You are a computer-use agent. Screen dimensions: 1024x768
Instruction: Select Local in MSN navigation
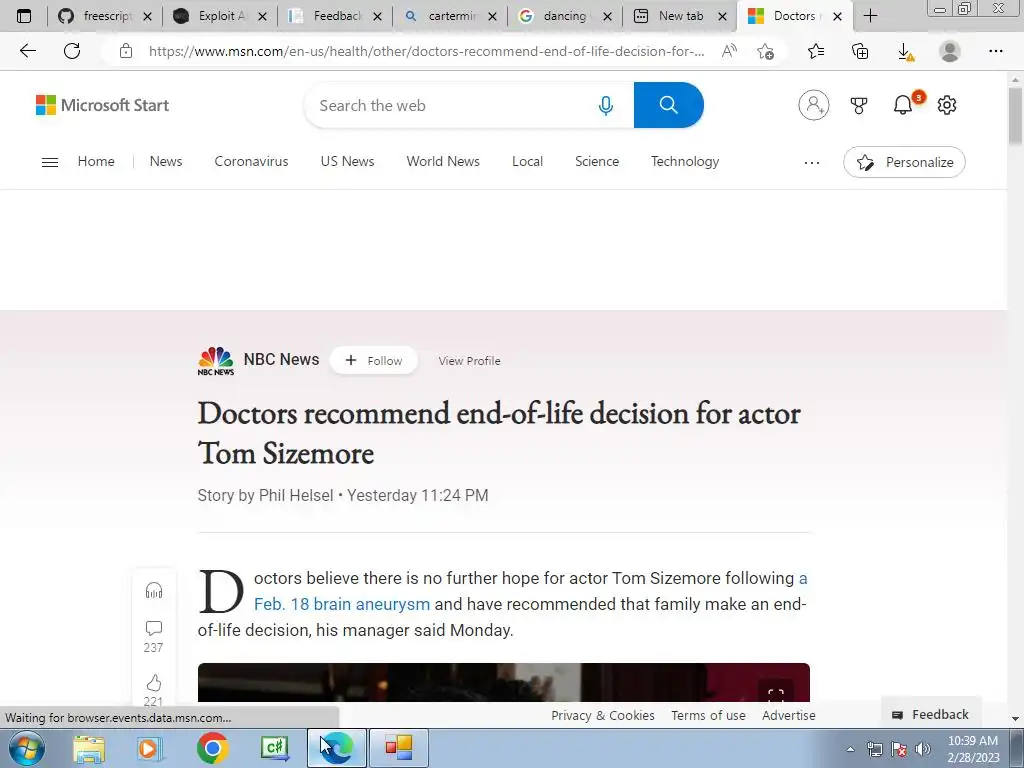(x=527, y=161)
